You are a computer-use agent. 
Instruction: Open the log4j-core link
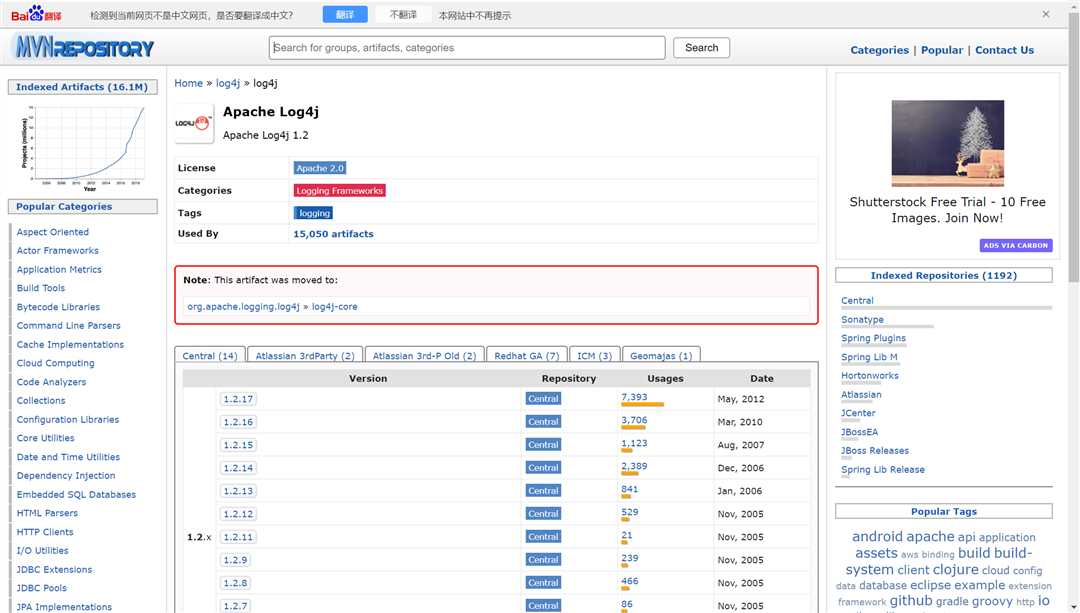click(335, 306)
